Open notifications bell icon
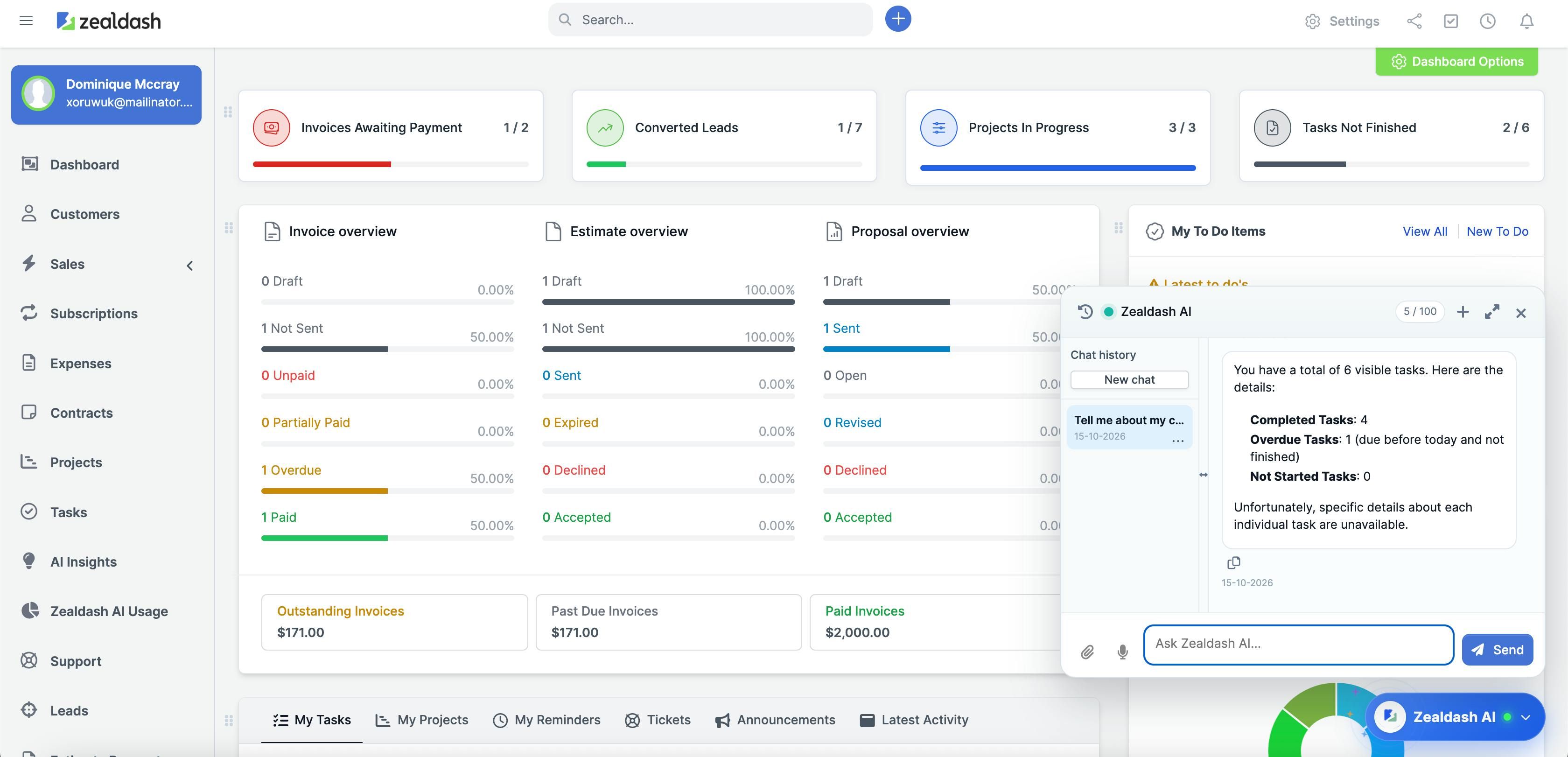 (x=1526, y=21)
